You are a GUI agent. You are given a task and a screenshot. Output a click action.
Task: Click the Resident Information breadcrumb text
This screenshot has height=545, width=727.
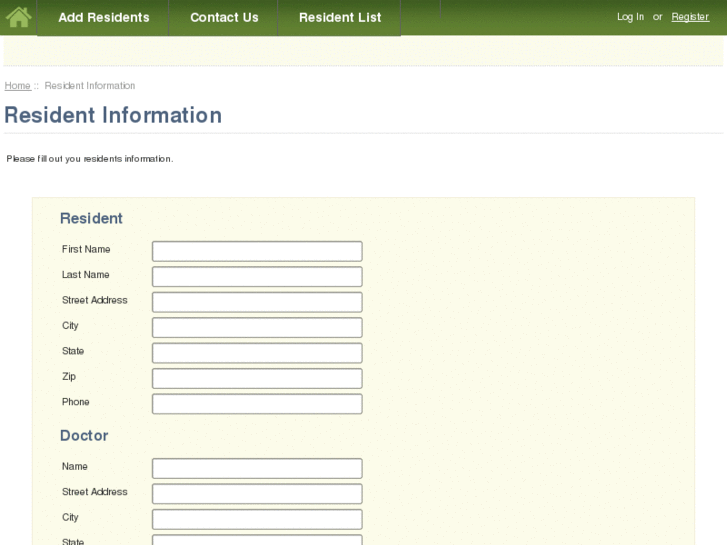[x=90, y=86]
